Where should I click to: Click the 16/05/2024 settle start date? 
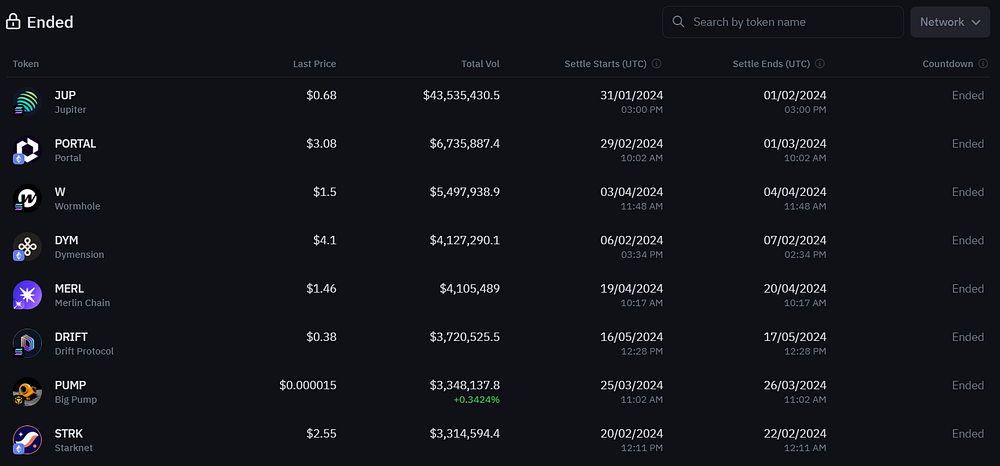click(x=631, y=337)
